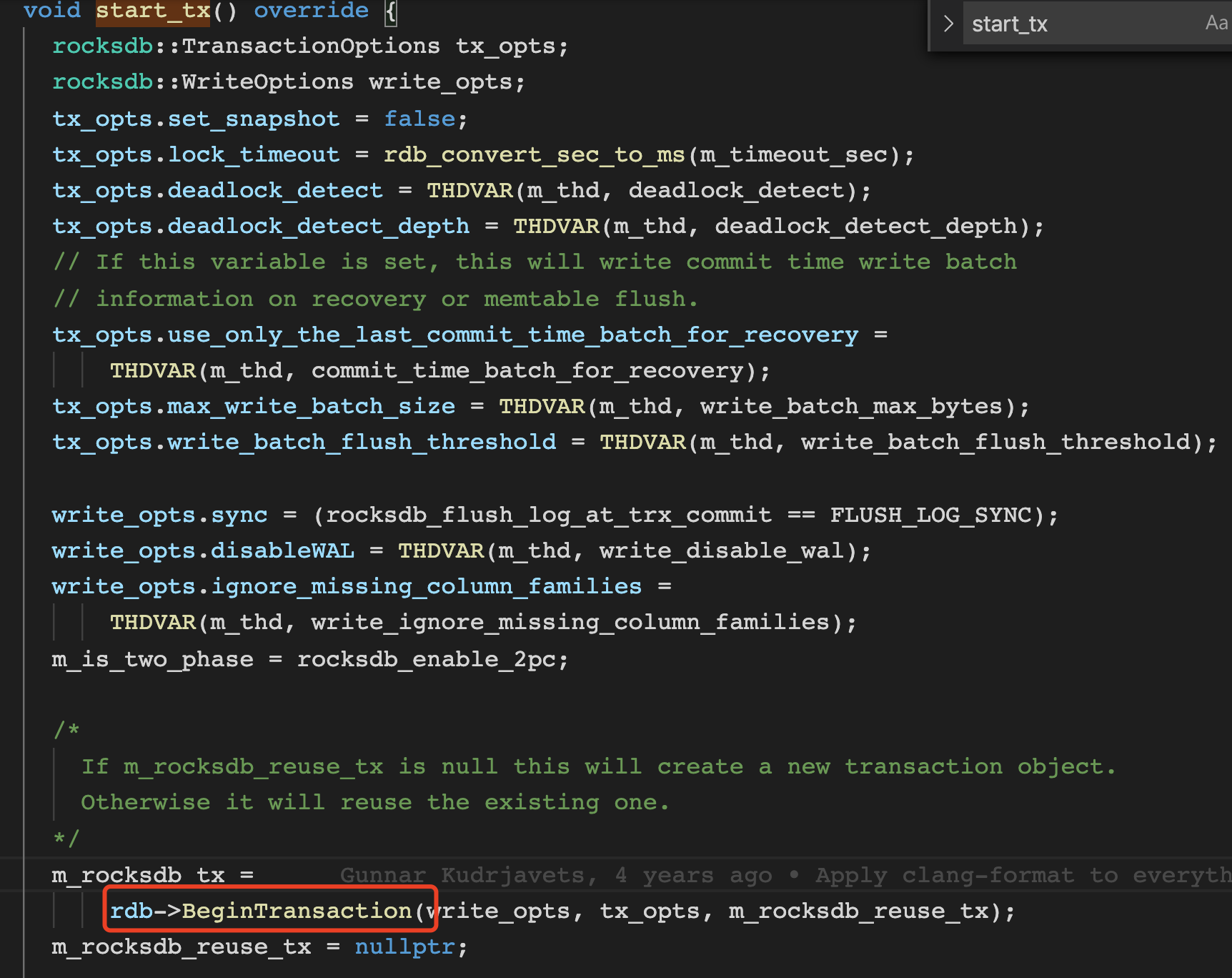
Task: Toggle the "Aa" match case option
Action: (x=1216, y=24)
